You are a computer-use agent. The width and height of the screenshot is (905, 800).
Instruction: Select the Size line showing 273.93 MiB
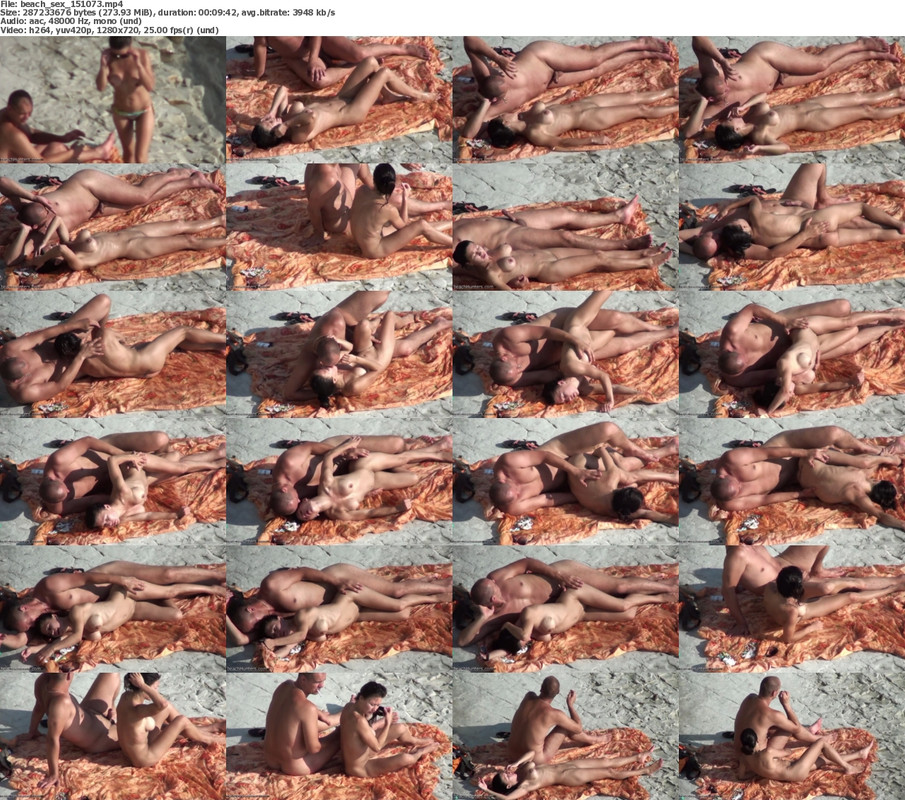(167, 12)
